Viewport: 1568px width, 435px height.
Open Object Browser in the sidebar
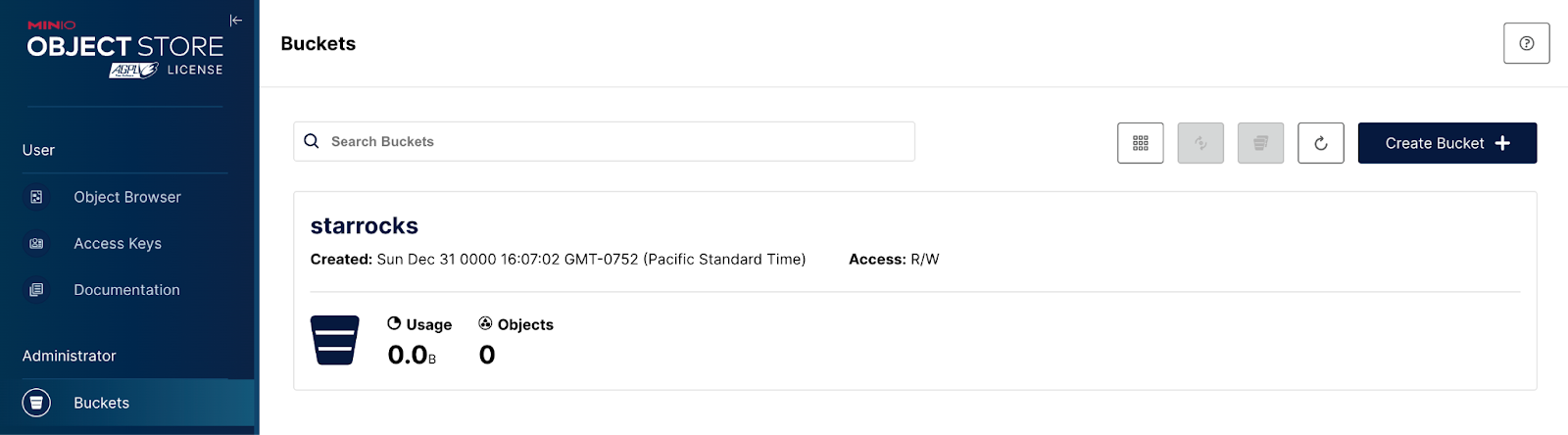tap(127, 197)
